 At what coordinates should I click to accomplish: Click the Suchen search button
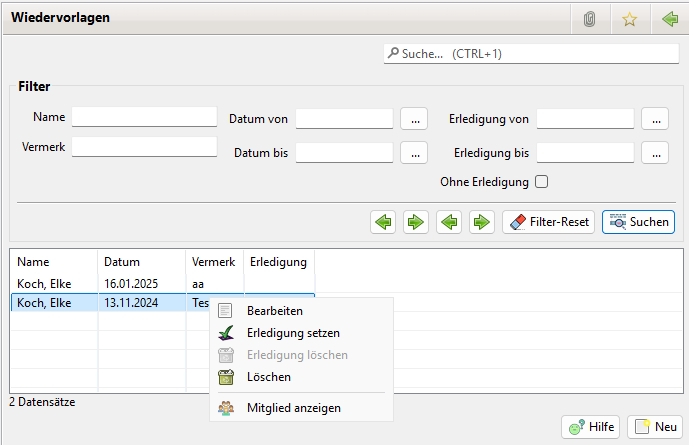tap(638, 222)
